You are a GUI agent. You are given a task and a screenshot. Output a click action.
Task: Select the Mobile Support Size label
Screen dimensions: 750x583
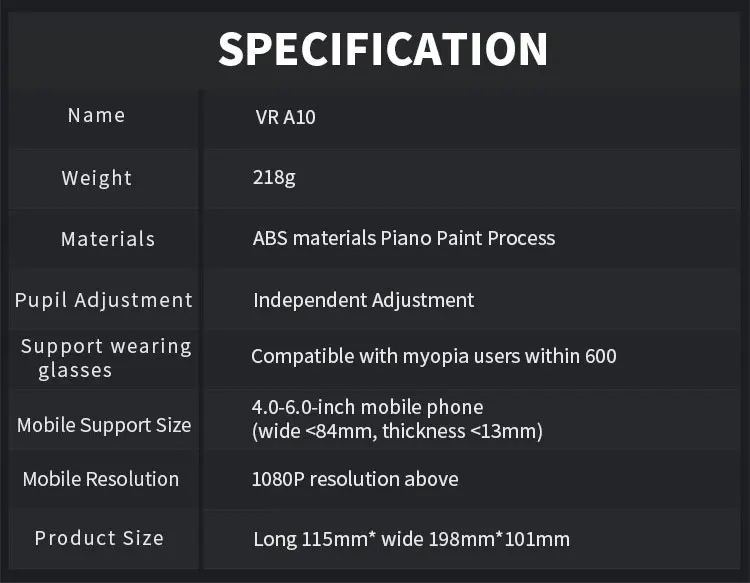click(x=104, y=425)
